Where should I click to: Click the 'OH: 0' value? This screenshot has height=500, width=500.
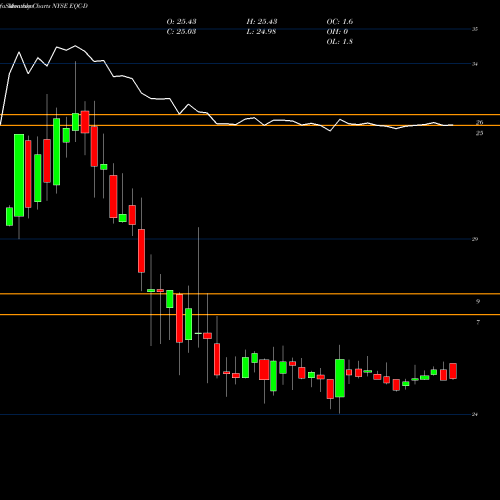click(x=337, y=32)
